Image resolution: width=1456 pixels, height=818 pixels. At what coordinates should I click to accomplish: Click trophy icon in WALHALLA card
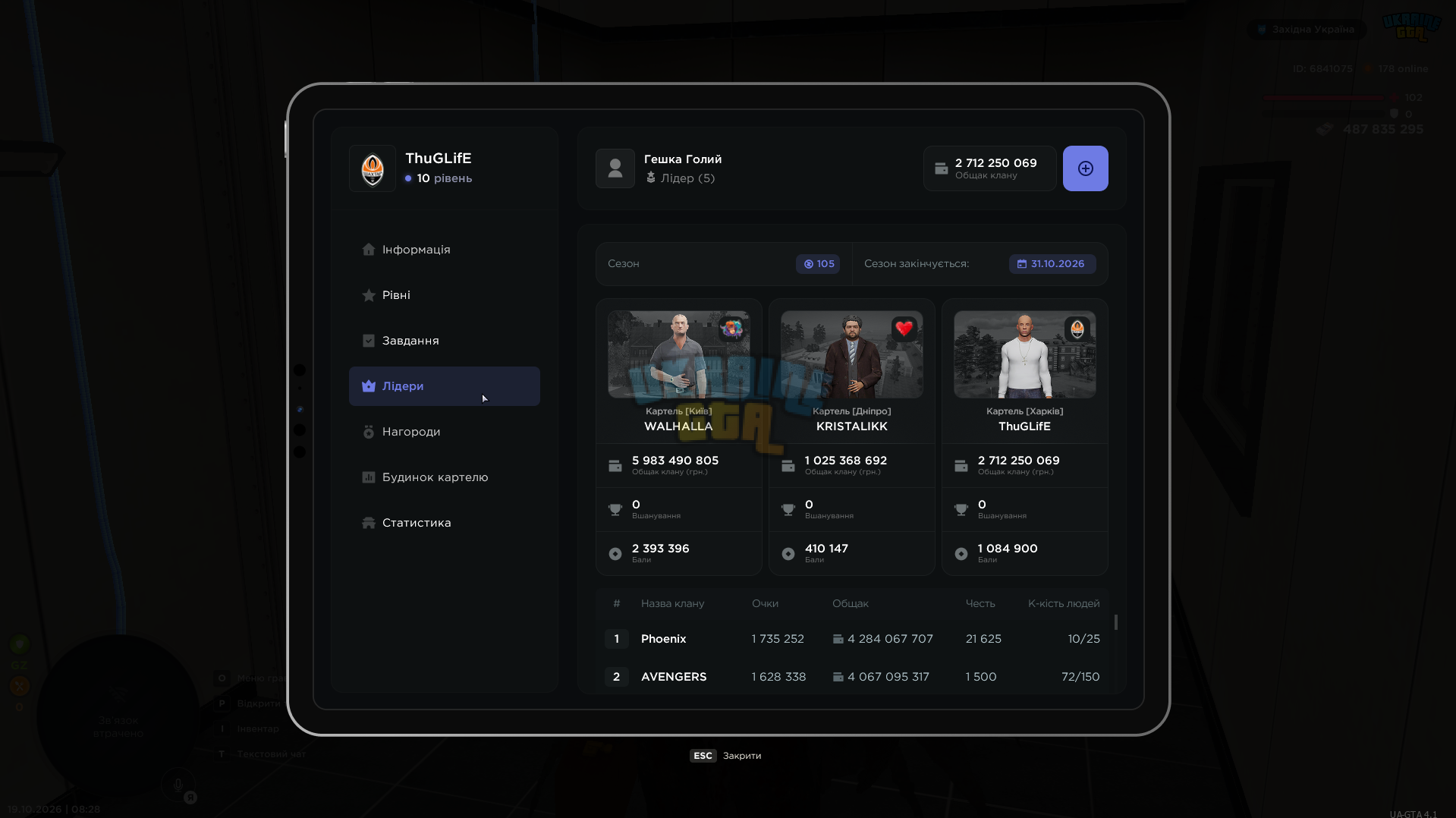click(615, 510)
